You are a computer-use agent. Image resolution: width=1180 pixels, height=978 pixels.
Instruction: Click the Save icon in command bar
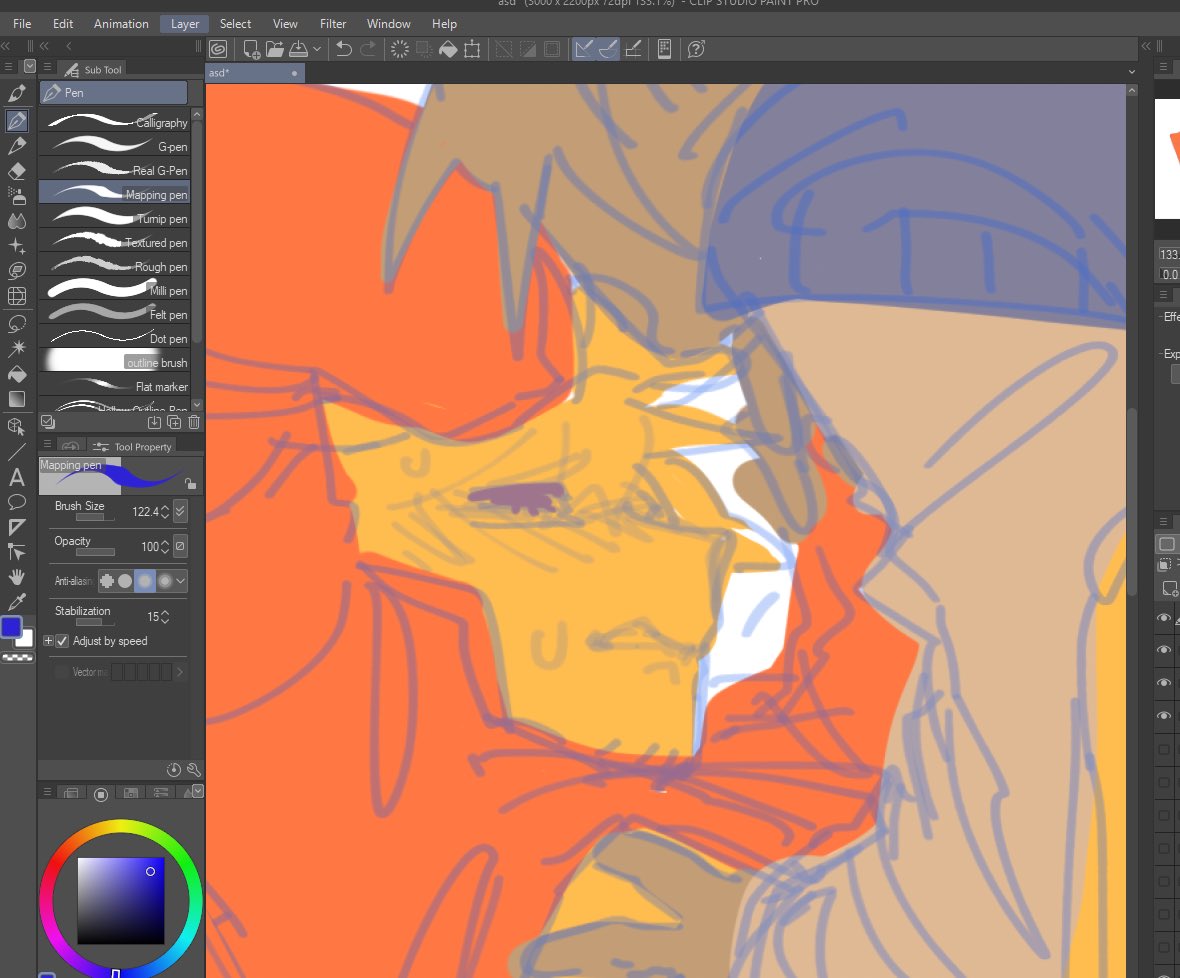coord(299,50)
